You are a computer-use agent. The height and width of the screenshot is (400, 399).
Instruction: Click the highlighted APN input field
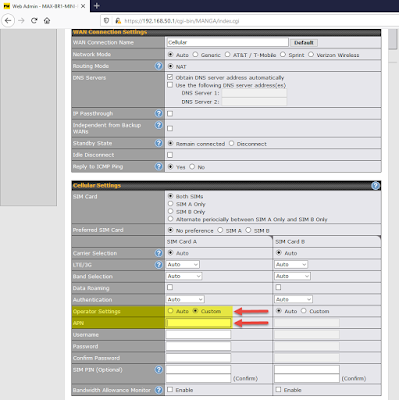point(198,323)
